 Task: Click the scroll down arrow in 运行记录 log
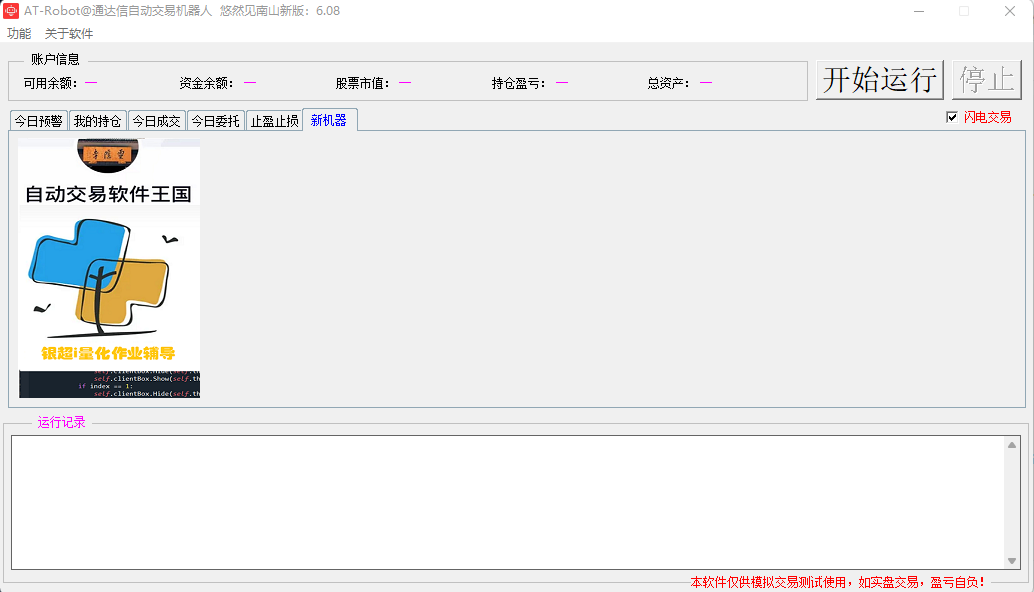click(x=1012, y=561)
